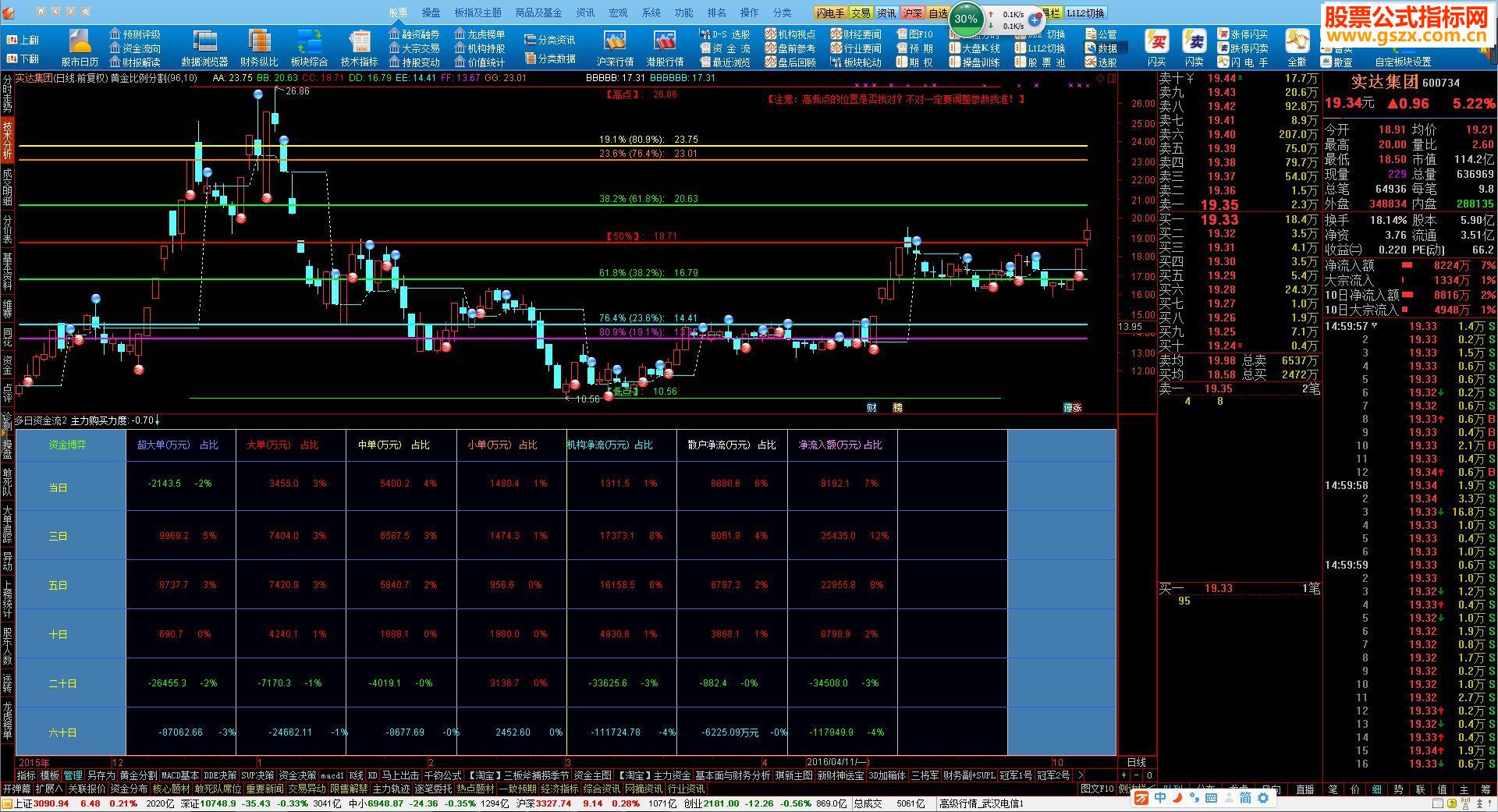This screenshot has width=1498, height=812.
Task: Open the 核心题材 info tab
Action: (x=172, y=789)
